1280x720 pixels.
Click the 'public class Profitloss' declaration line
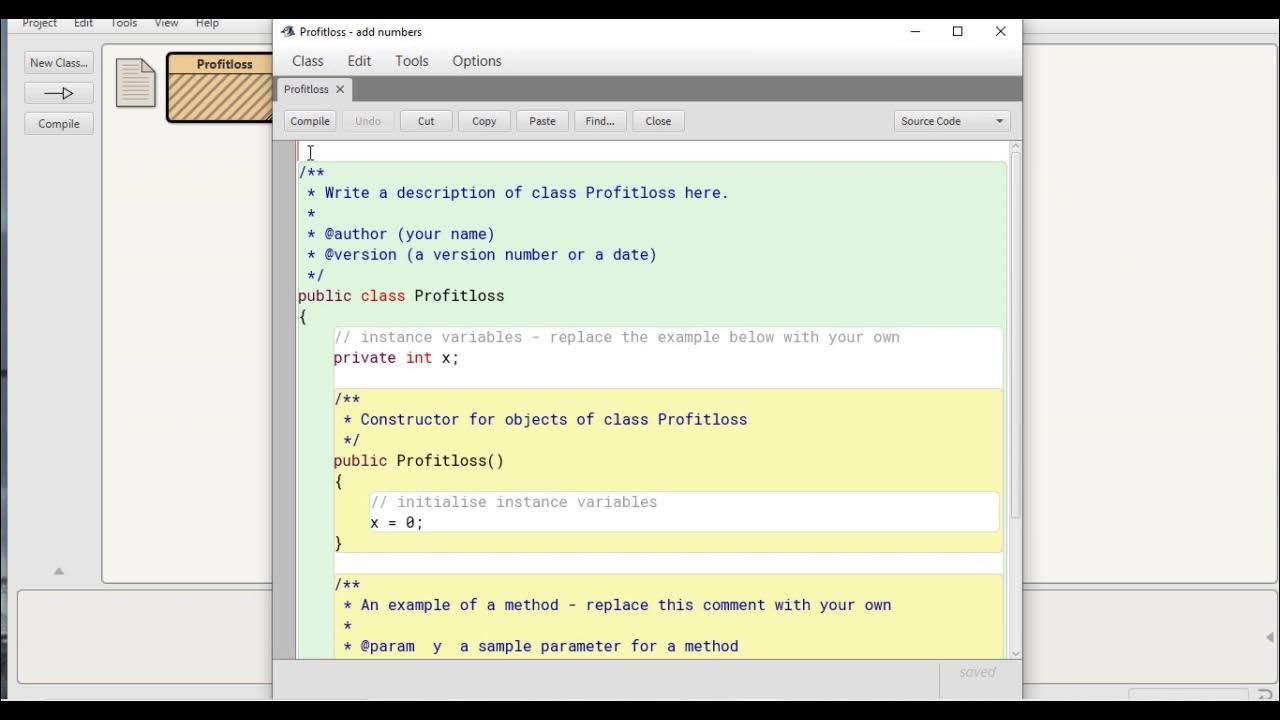401,296
